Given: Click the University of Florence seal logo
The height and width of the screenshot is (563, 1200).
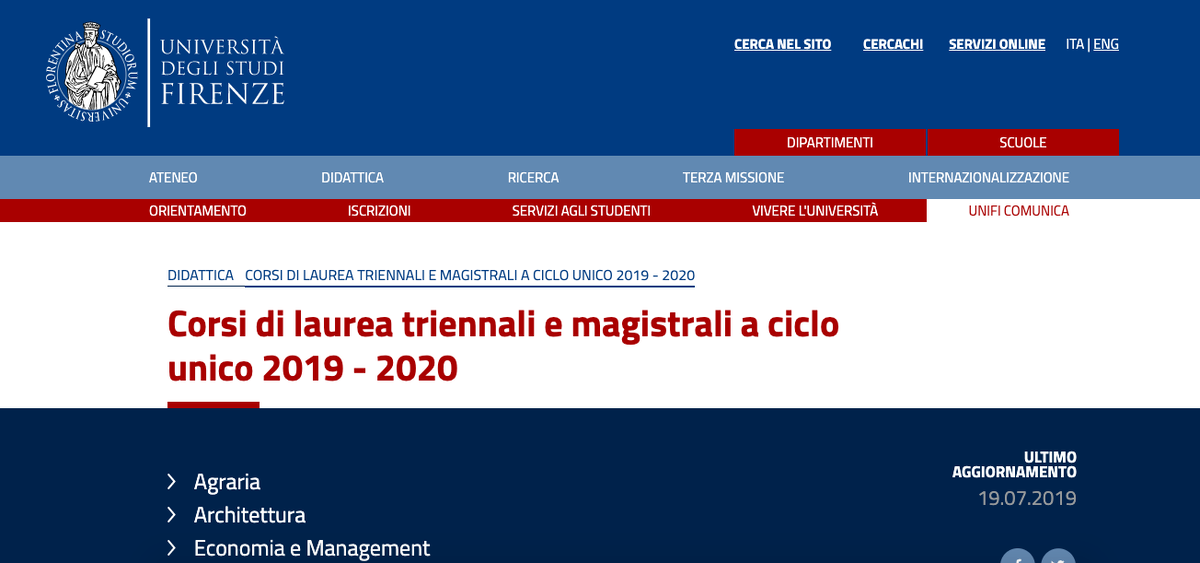Looking at the screenshot, I should pyautogui.click(x=90, y=72).
